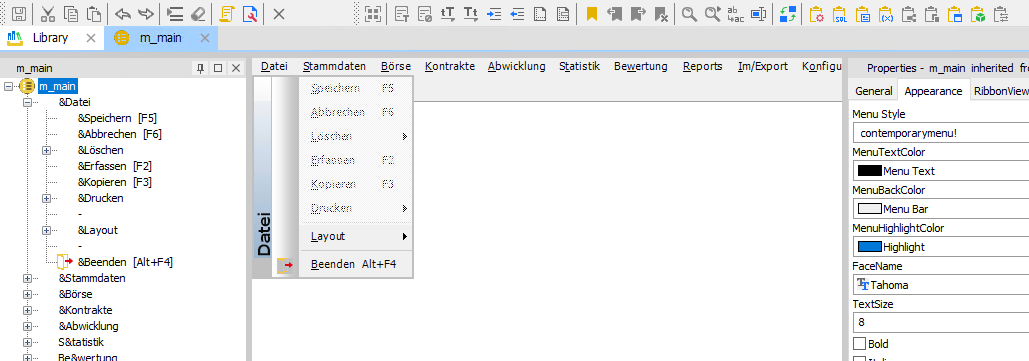Click the Redo arrow icon
The width and height of the screenshot is (1029, 361).
[146, 14]
